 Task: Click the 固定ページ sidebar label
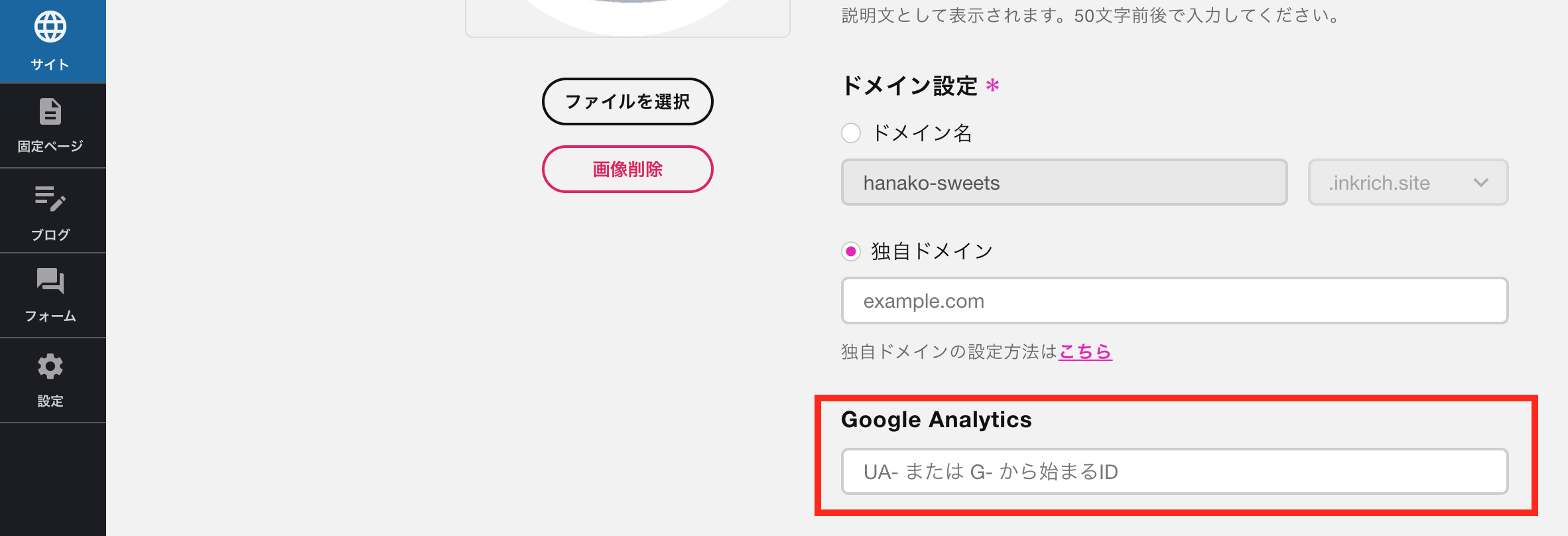(x=50, y=146)
